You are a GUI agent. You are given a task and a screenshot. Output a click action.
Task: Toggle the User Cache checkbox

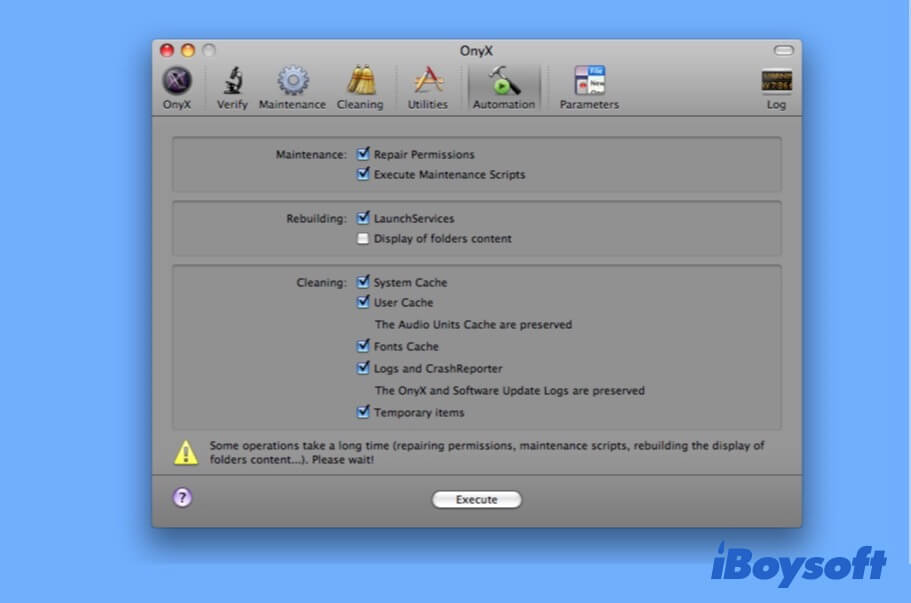tap(364, 302)
